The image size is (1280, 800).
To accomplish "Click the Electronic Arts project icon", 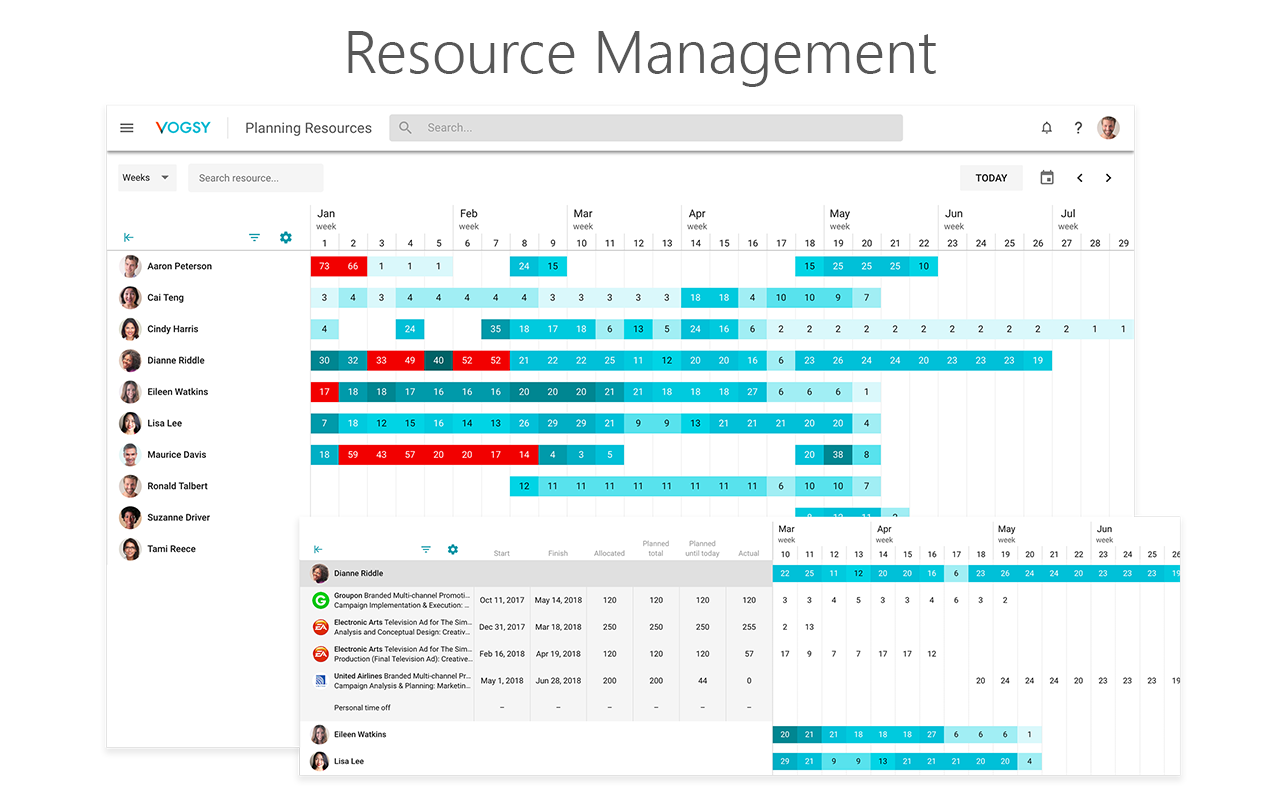I will pyautogui.click(x=318, y=627).
